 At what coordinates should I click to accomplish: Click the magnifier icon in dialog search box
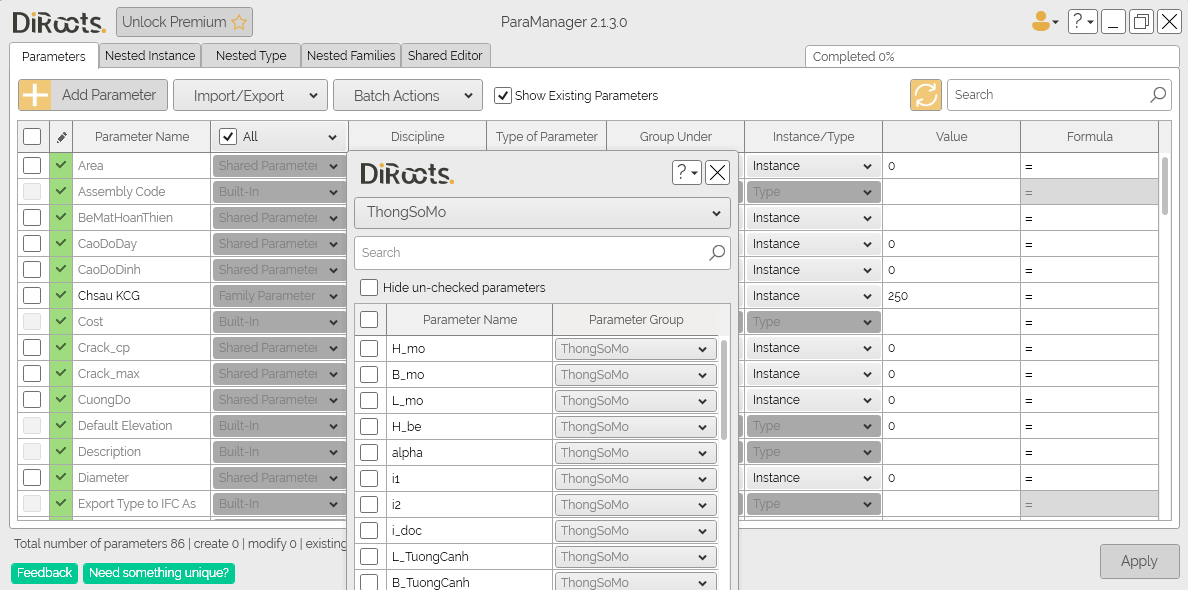717,253
